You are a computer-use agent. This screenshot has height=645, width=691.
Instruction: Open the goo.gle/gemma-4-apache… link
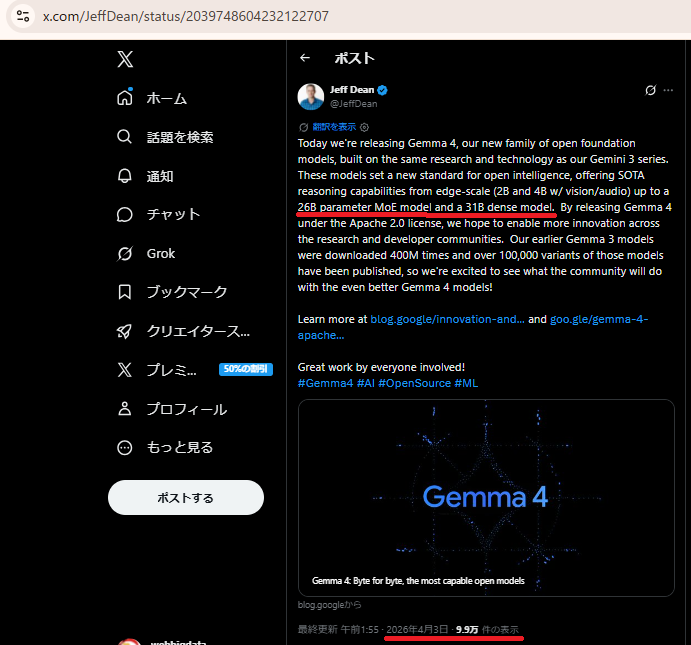coord(598,319)
